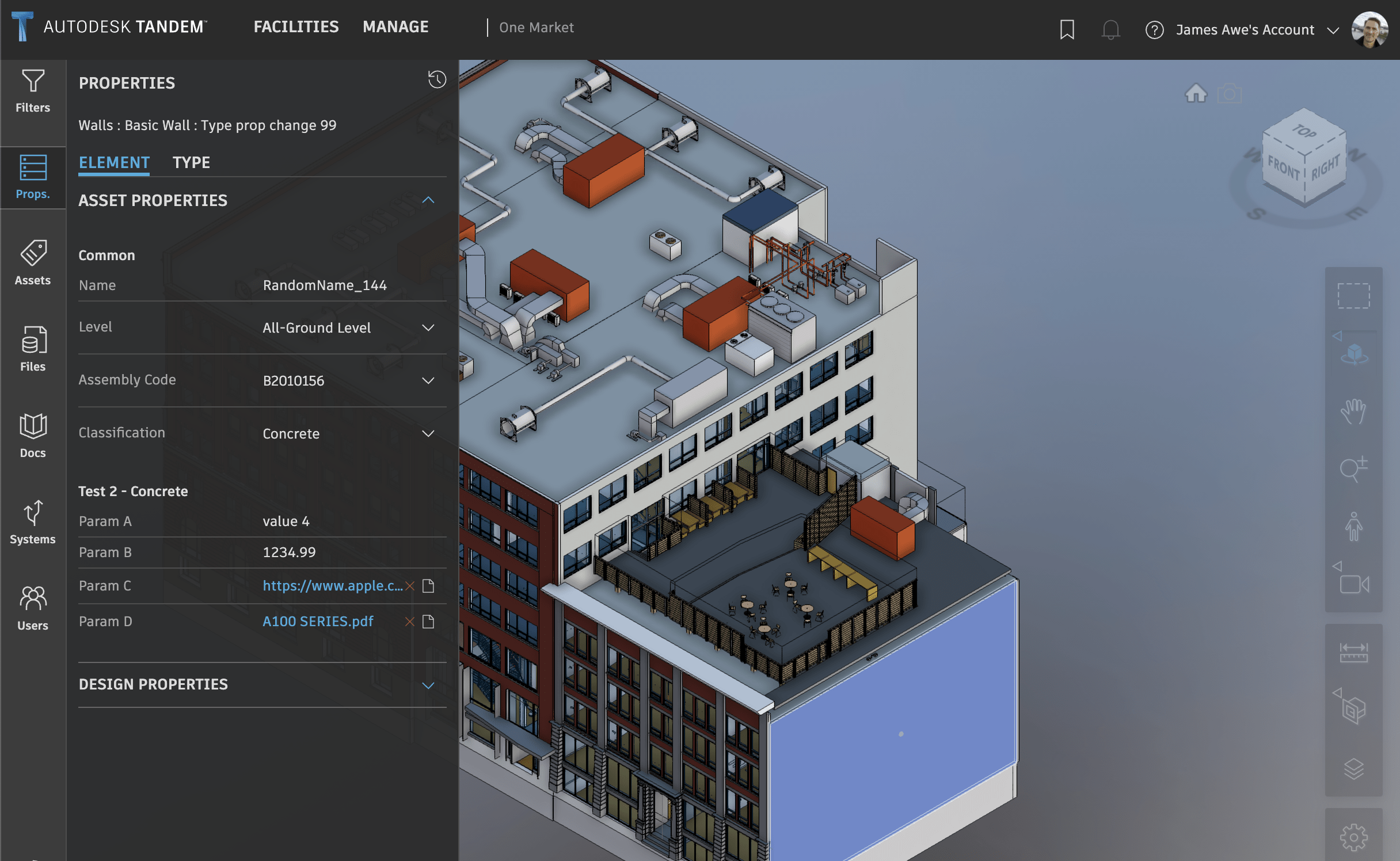1400x861 pixels.
Task: Expand the Classification dropdown
Action: (427, 432)
